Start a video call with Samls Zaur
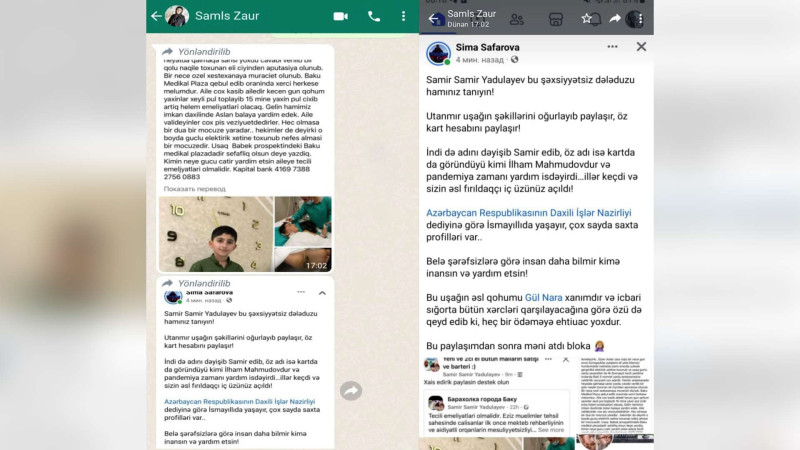 (340, 16)
